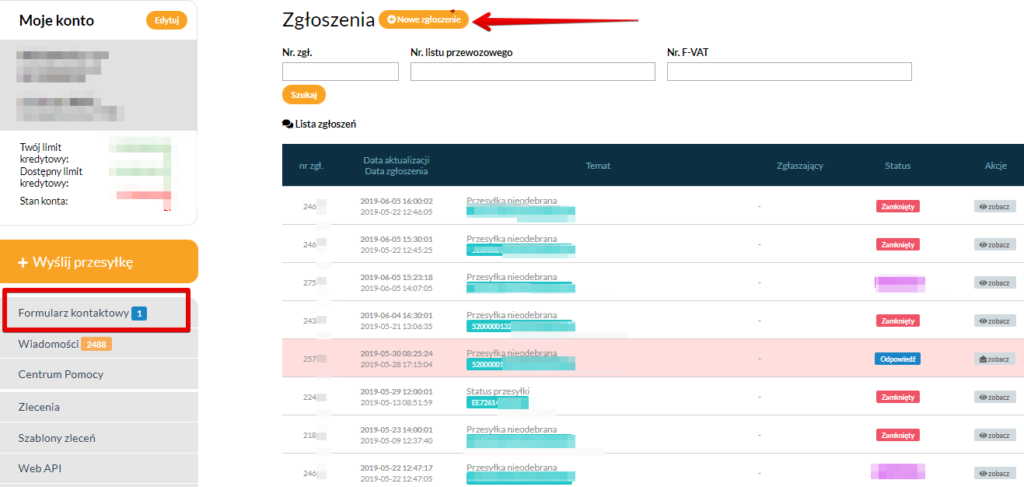
Task: Open the Web API section
Action: [x=40, y=468]
